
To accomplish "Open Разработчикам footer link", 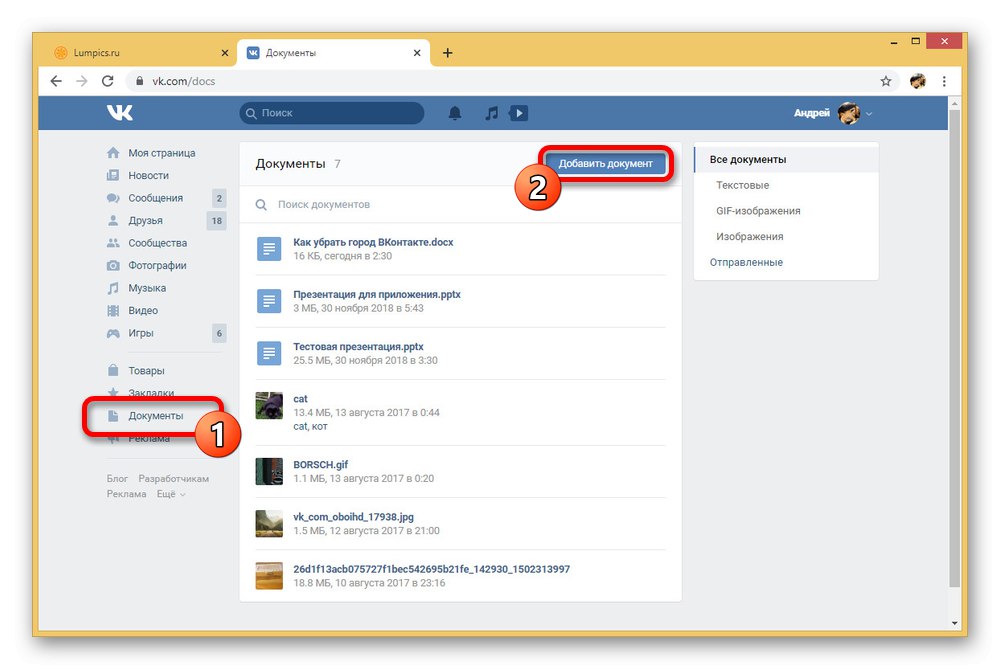I will tap(173, 479).
